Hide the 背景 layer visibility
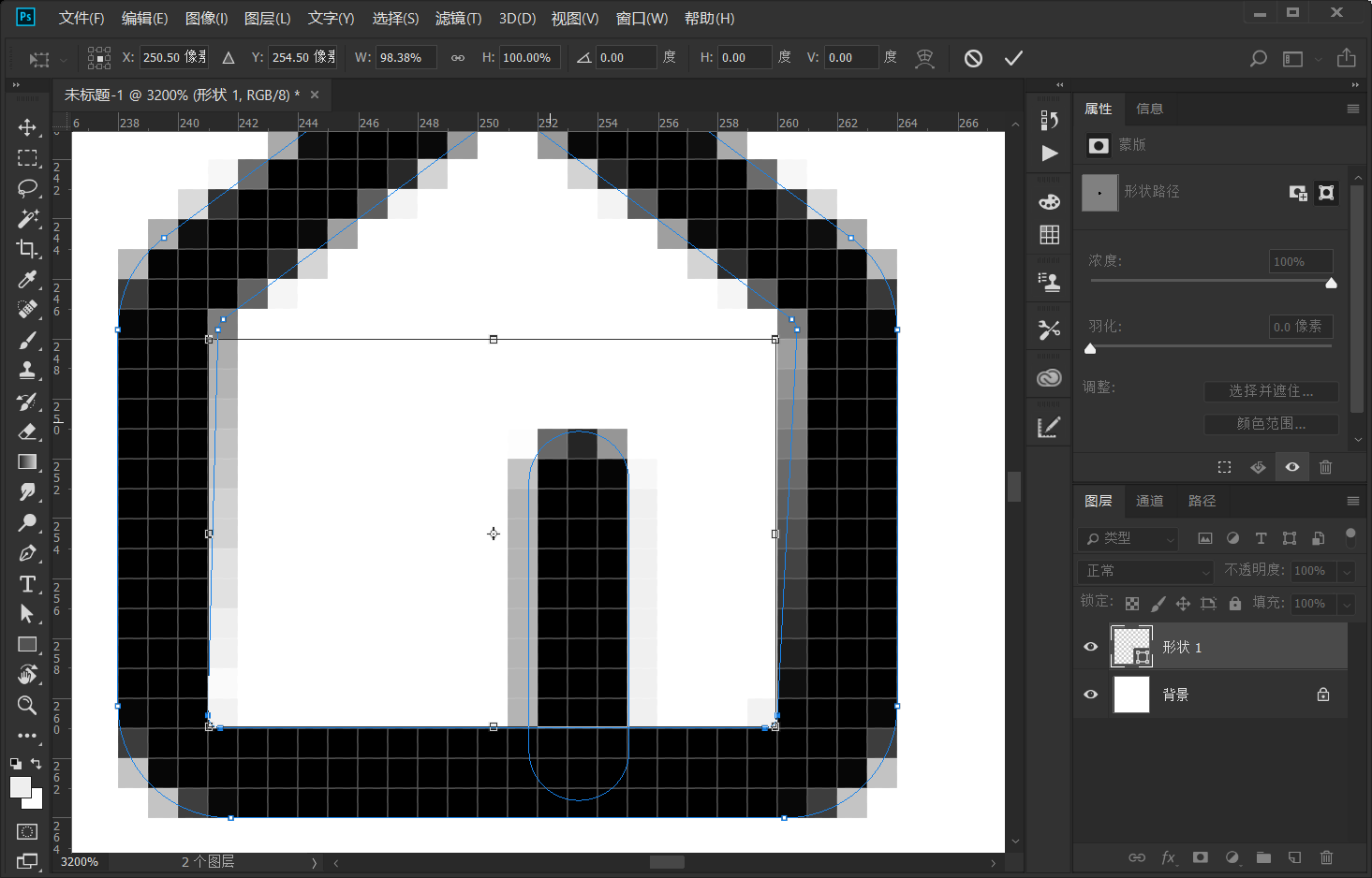The width and height of the screenshot is (1372, 878). [1090, 695]
